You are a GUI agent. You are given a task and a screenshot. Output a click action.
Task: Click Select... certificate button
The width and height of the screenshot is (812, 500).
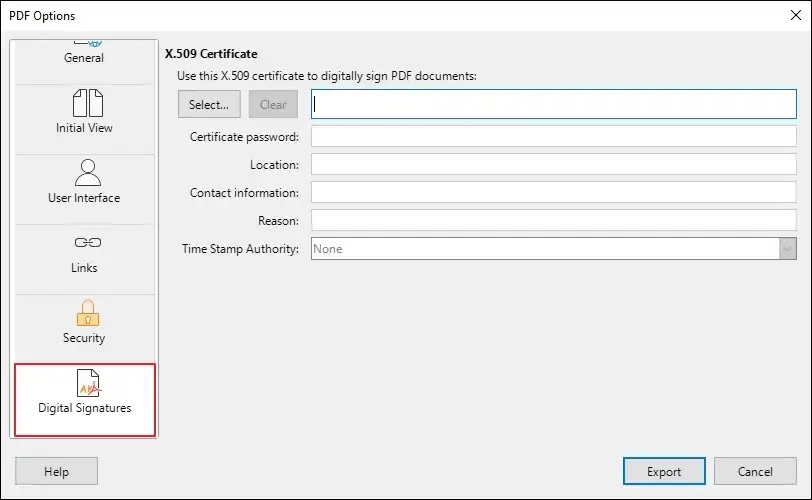tap(209, 104)
